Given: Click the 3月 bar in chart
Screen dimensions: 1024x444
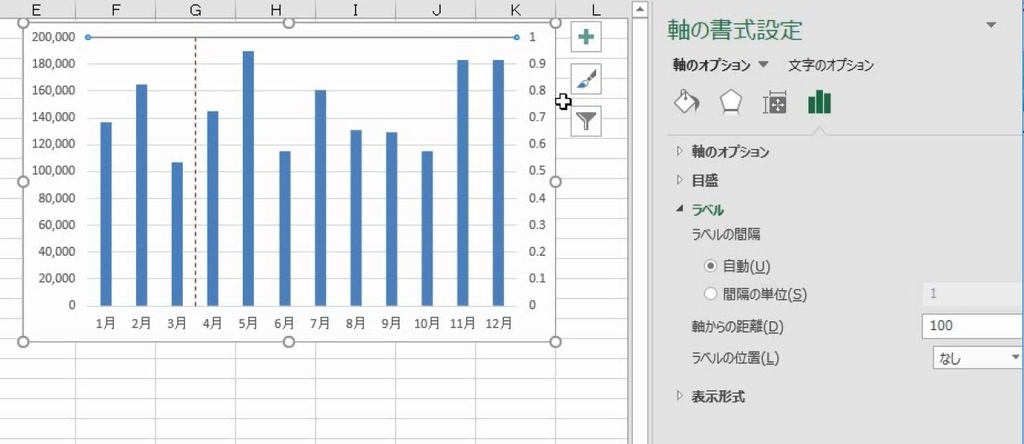Looking at the screenshot, I should pos(177,234).
